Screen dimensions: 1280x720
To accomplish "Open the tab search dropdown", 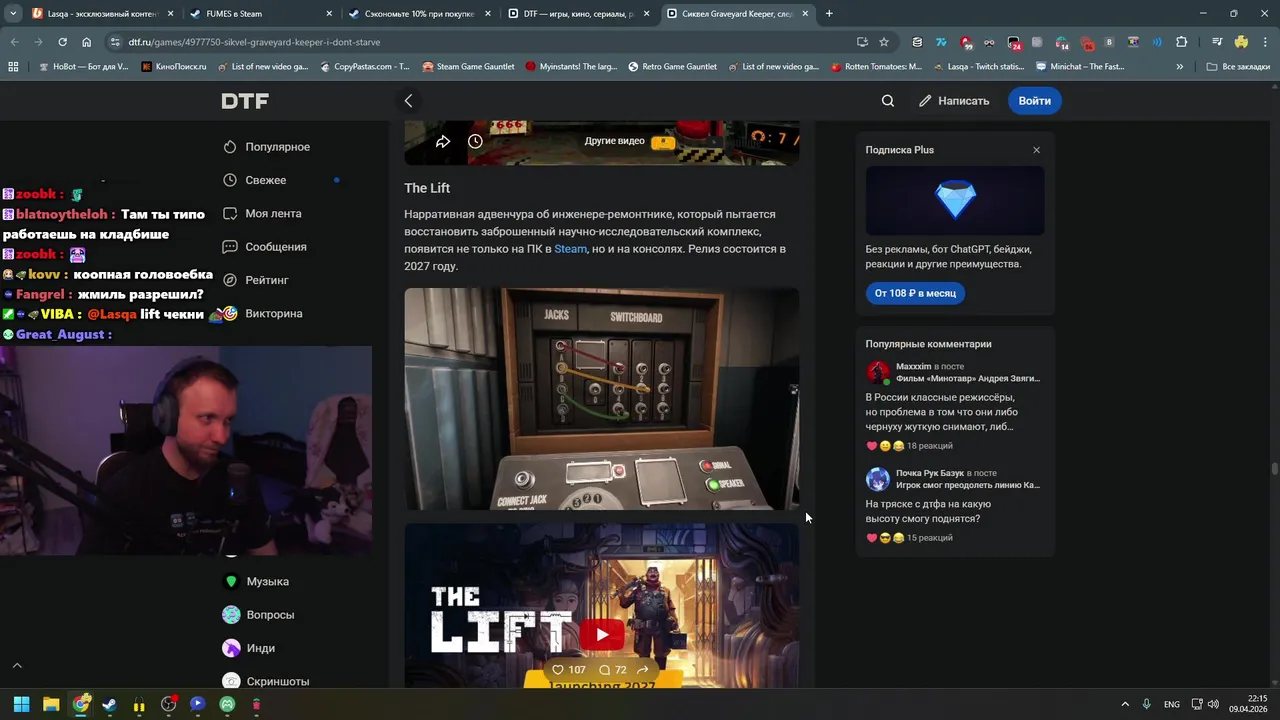I will tap(13, 14).
